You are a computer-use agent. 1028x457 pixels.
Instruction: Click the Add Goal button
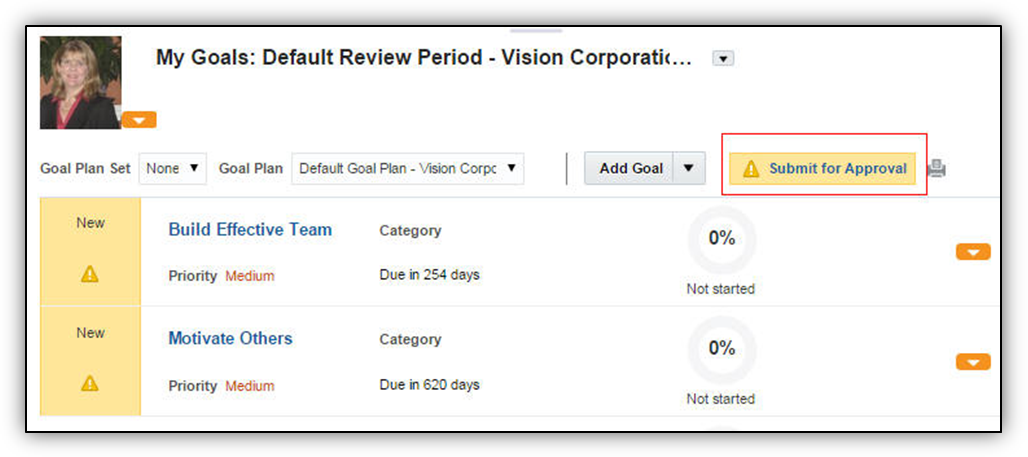pyautogui.click(x=630, y=168)
